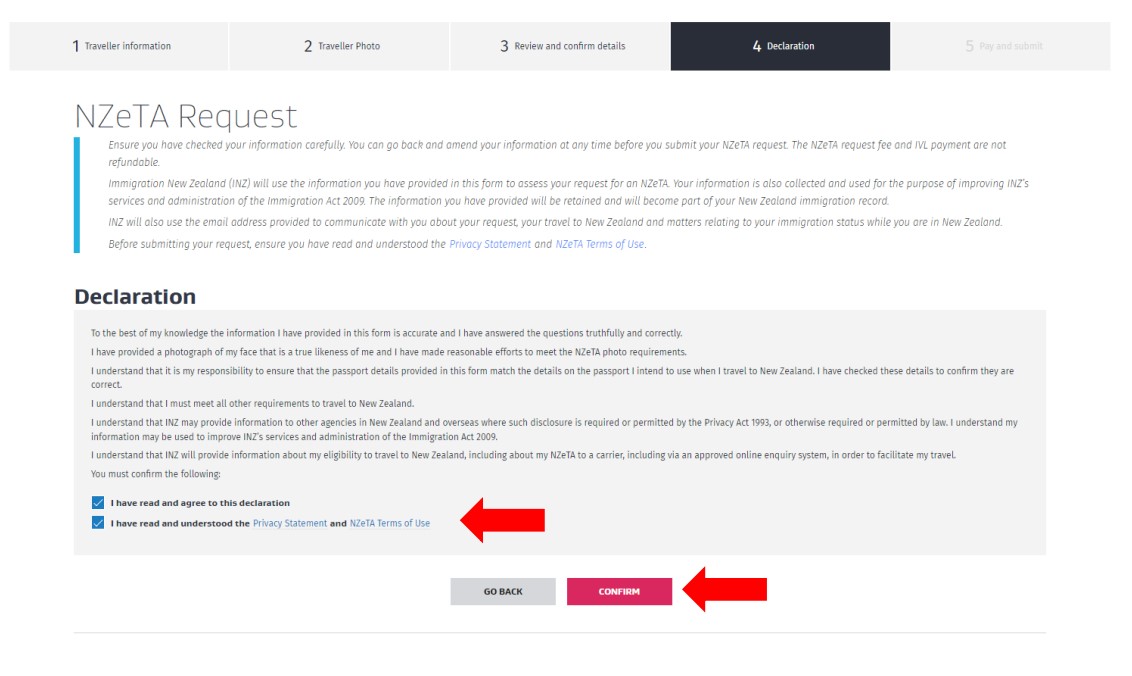Click the blue vertical bar beside the notice
Viewport: 1132px width, 676px height.
click(77, 195)
